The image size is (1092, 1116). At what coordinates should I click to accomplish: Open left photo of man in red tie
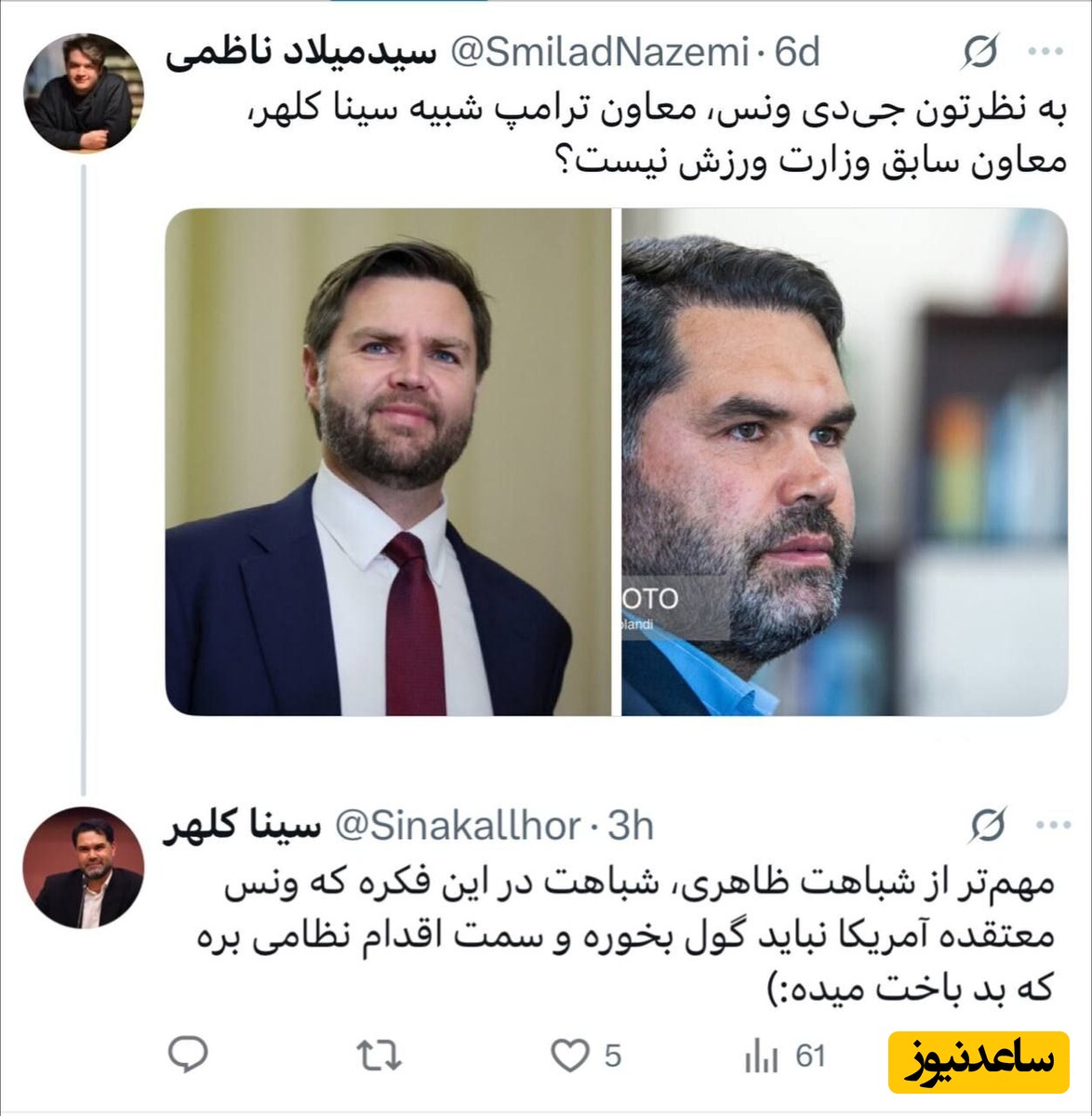click(x=388, y=461)
